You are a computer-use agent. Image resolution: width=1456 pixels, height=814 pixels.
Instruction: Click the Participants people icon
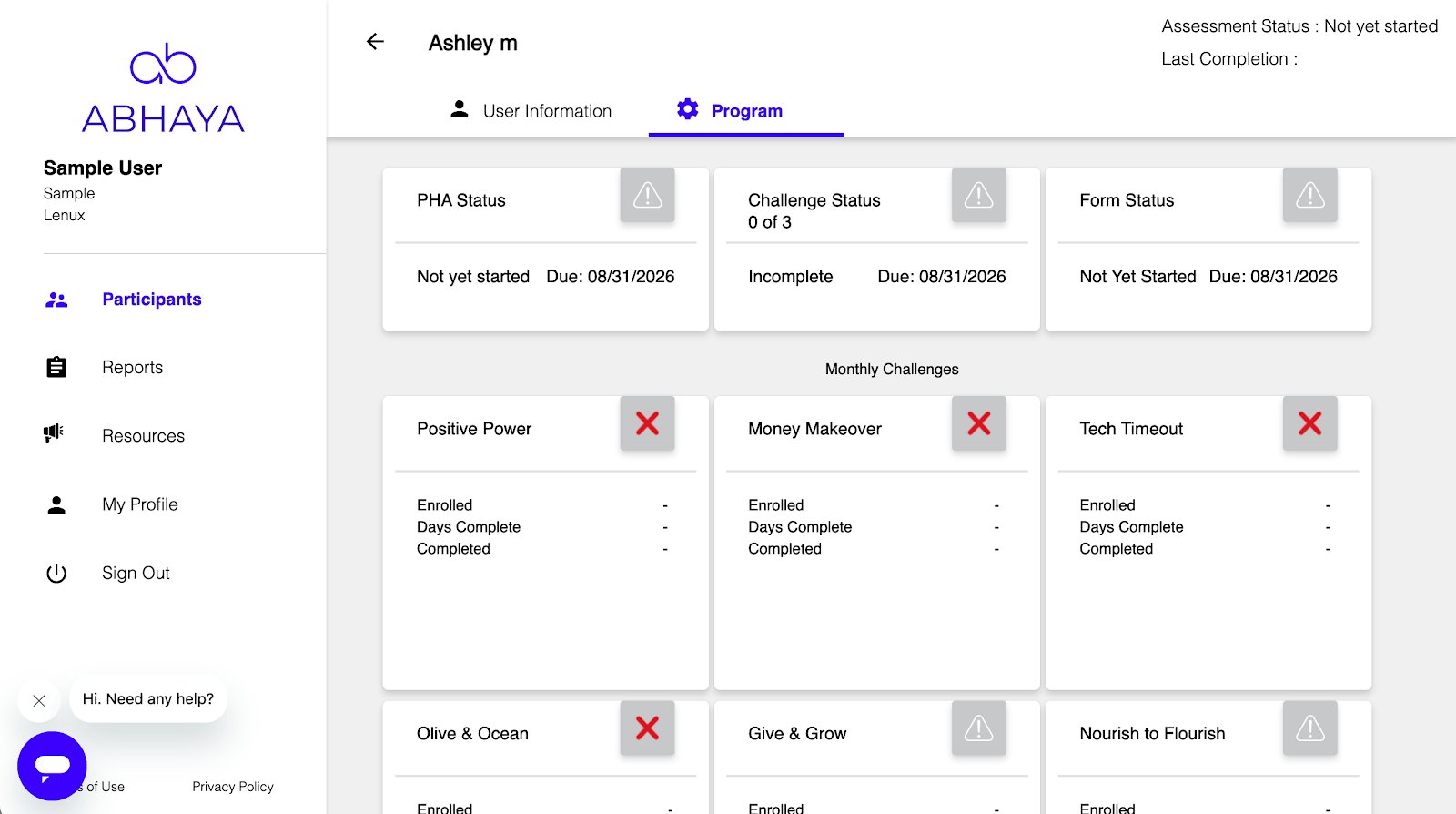click(56, 300)
